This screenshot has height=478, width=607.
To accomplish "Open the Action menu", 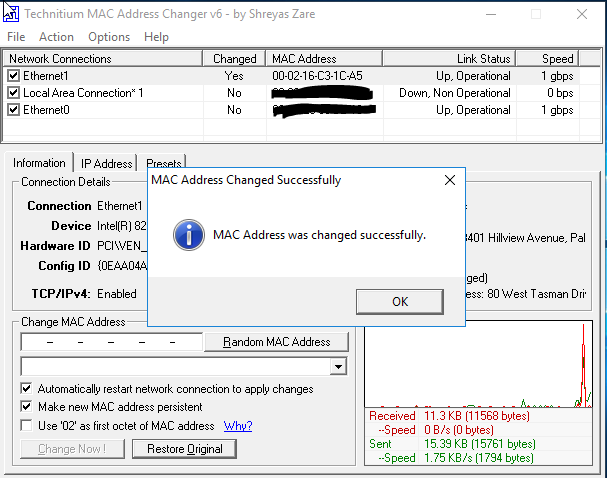I will (57, 37).
